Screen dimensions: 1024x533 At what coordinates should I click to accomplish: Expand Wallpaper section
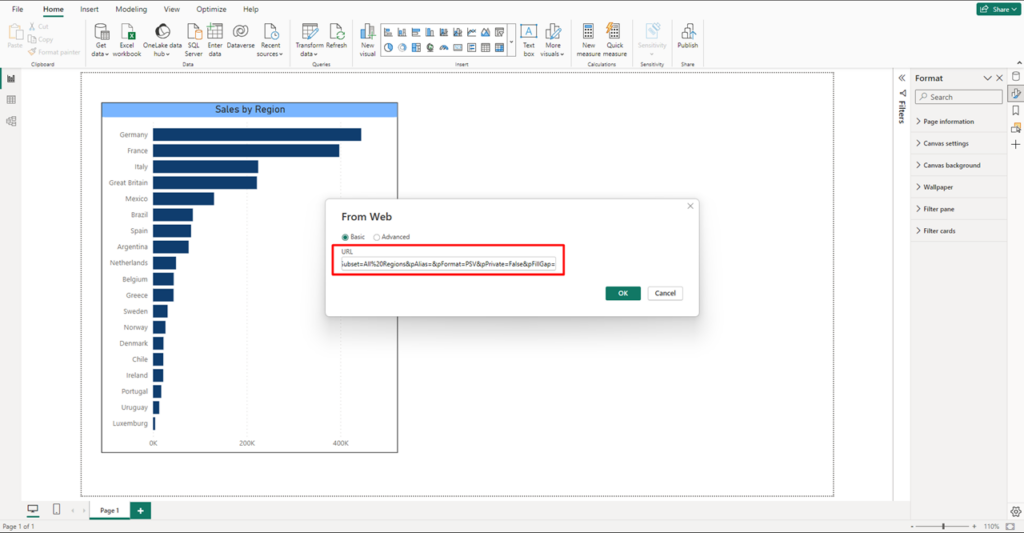pyautogui.click(x=959, y=187)
